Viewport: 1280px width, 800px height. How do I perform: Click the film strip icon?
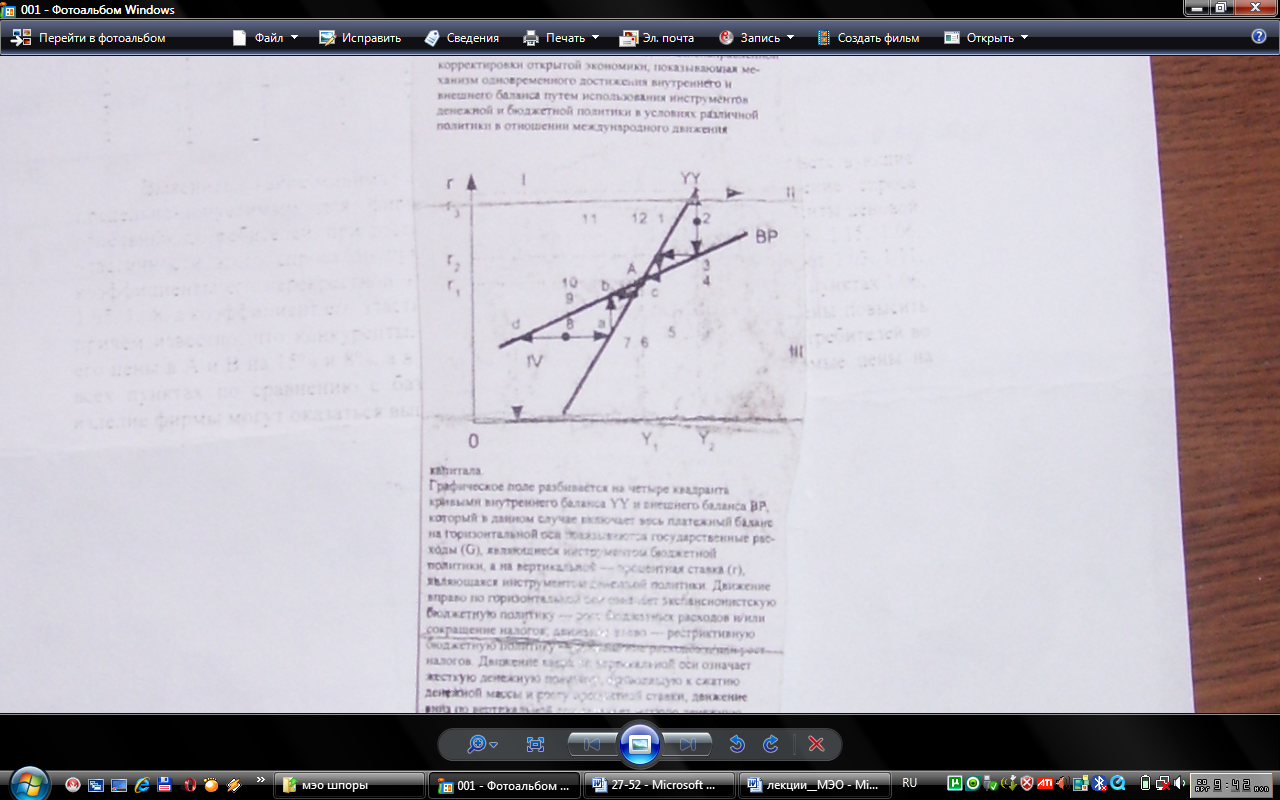(823, 38)
